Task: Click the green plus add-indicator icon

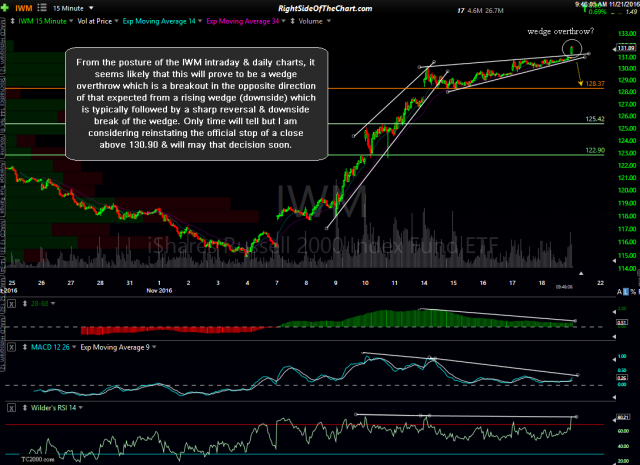Action: point(5,8)
